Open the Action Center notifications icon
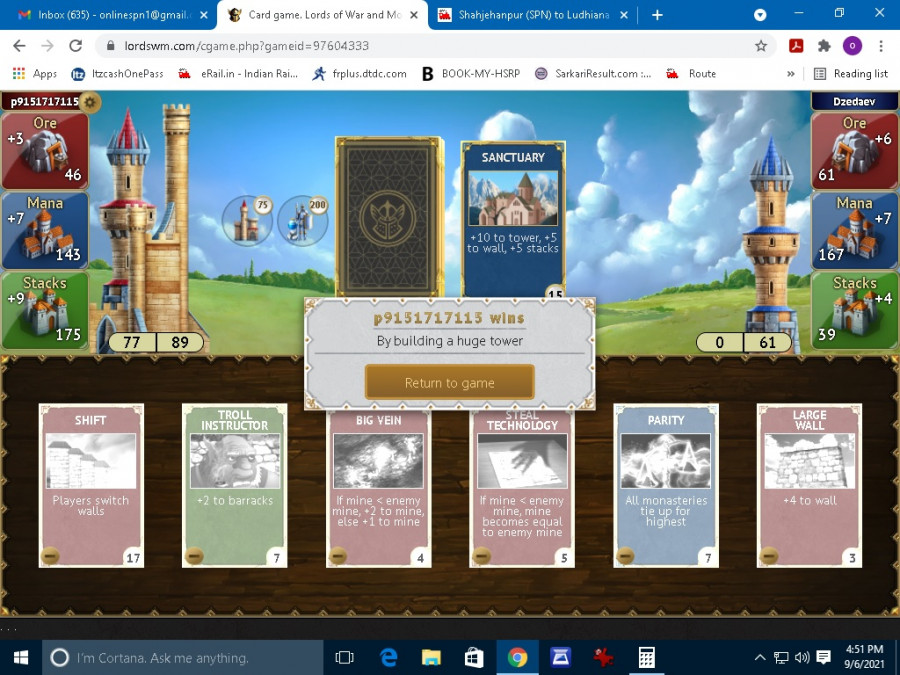Image resolution: width=900 pixels, height=675 pixels. pyautogui.click(x=823, y=658)
